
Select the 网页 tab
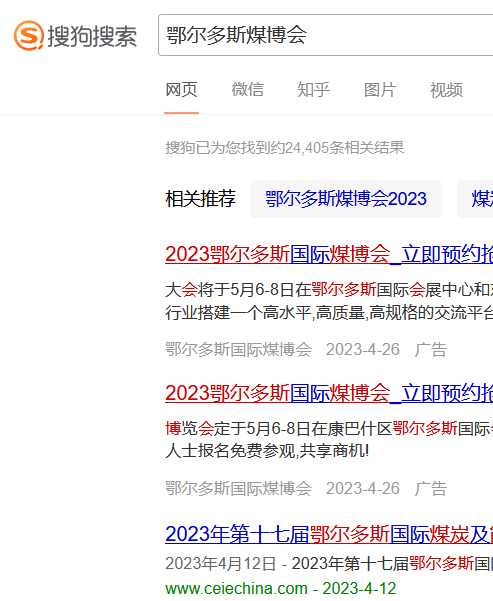click(181, 90)
